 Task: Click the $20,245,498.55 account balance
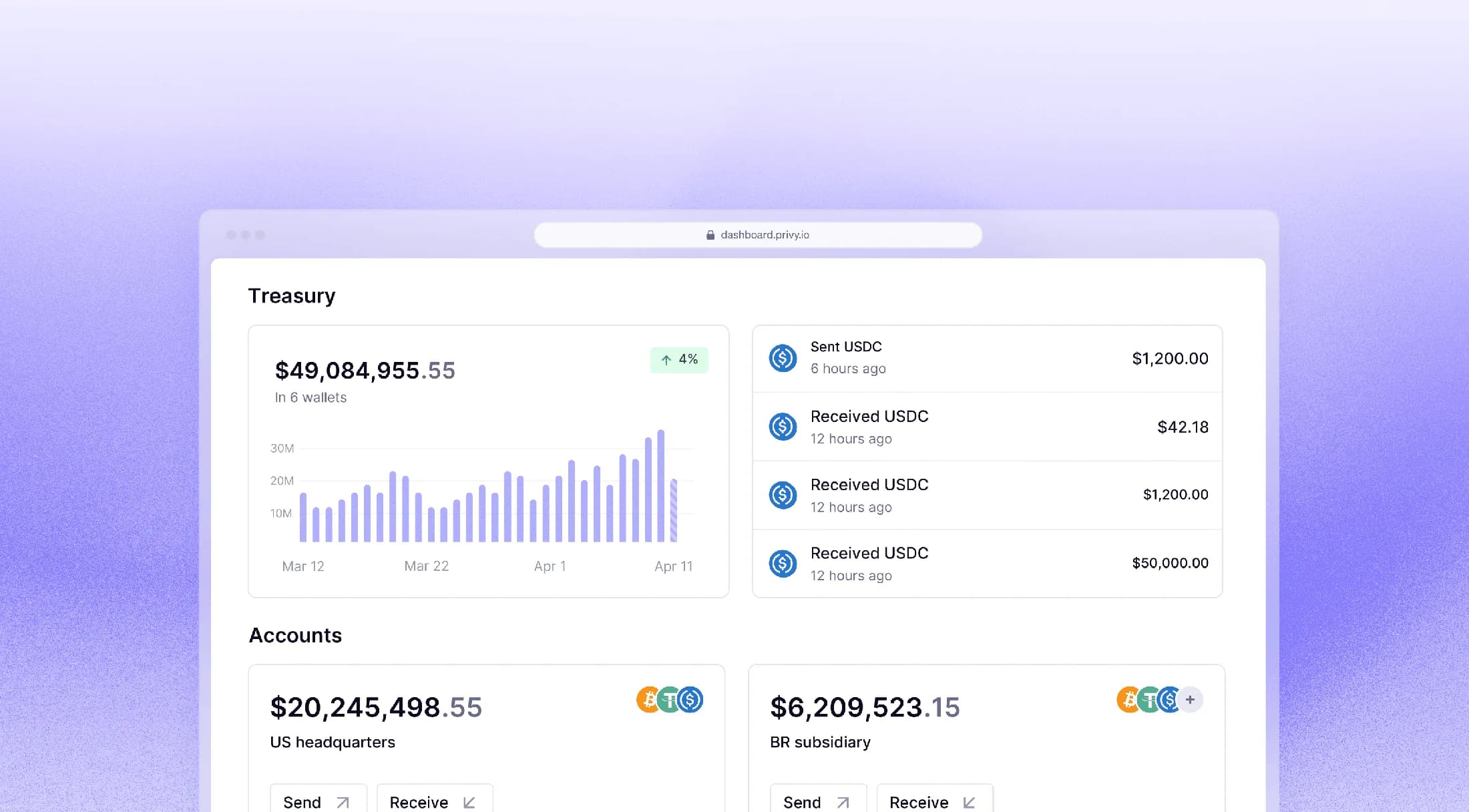pos(376,707)
